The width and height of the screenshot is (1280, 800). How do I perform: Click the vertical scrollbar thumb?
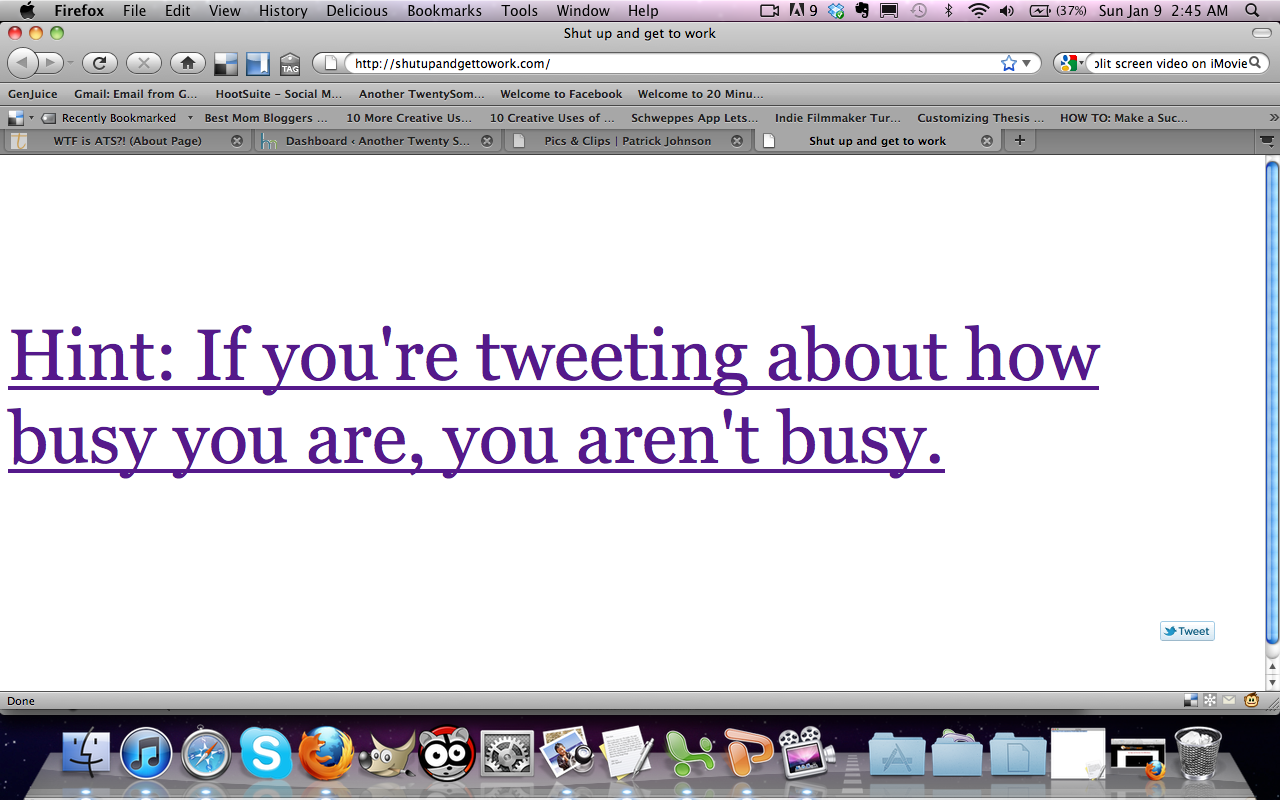(1272, 400)
